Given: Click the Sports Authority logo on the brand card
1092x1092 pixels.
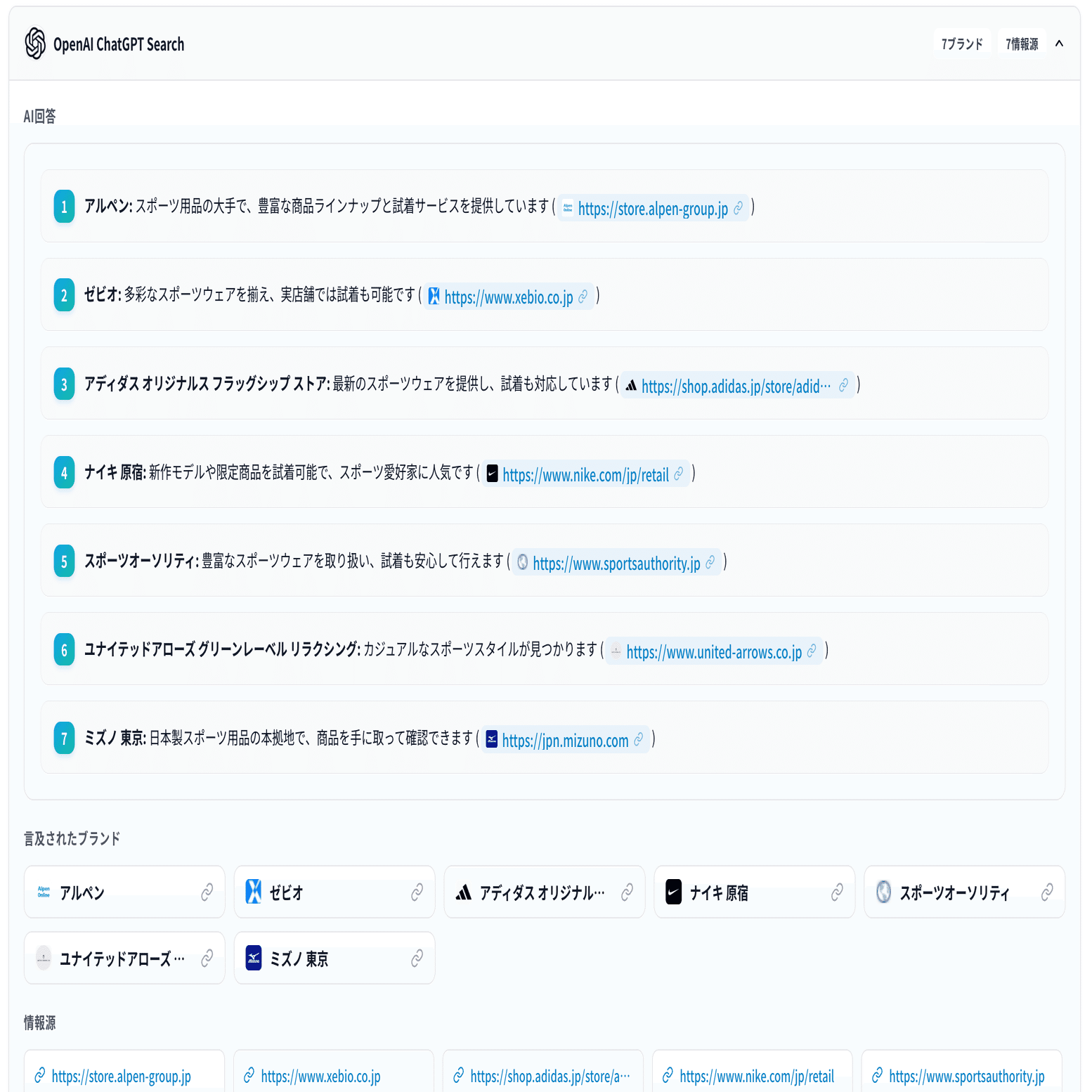Looking at the screenshot, I should (x=884, y=892).
